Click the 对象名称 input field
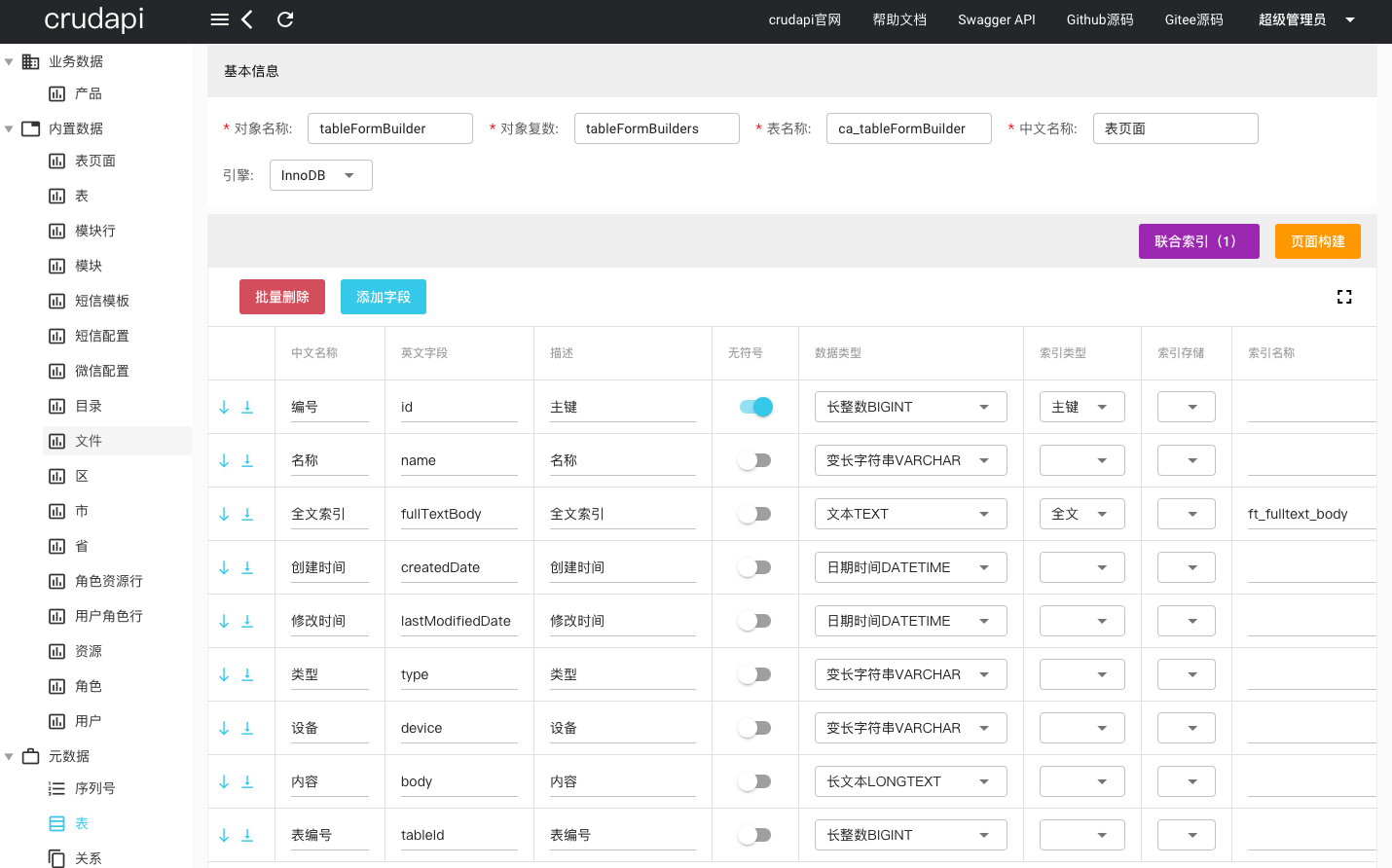This screenshot has height=868, width=1392. point(389,127)
